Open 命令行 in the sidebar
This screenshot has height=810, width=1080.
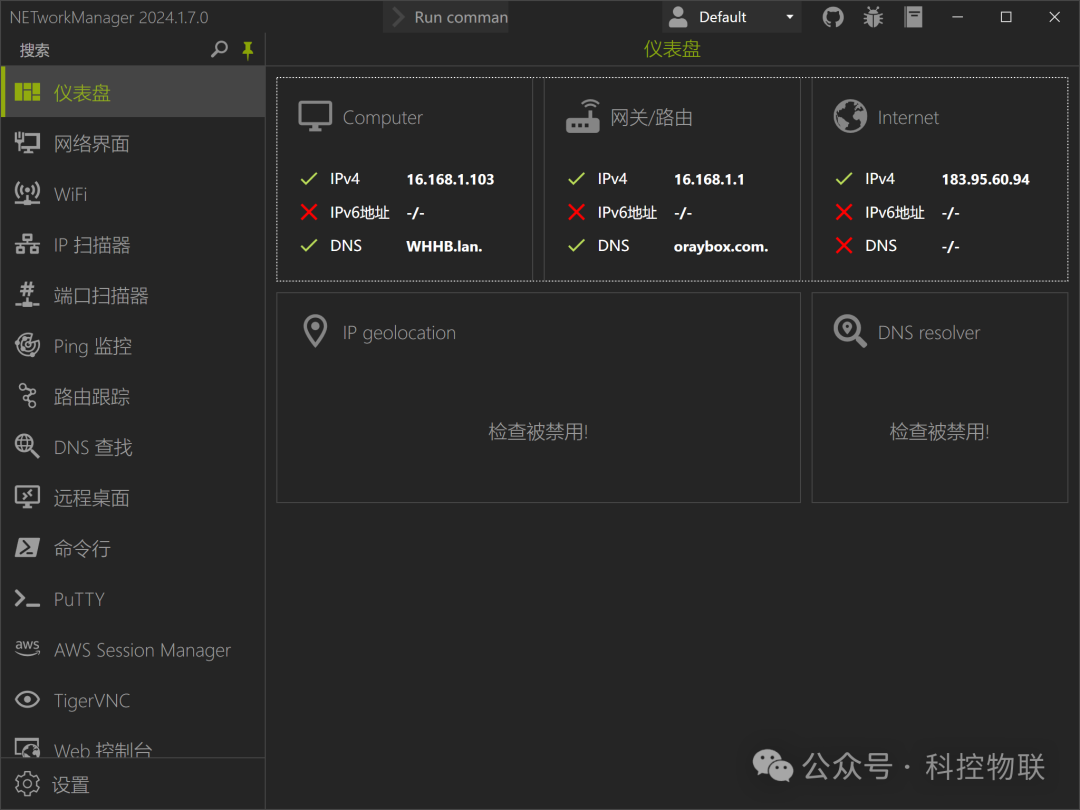point(133,548)
